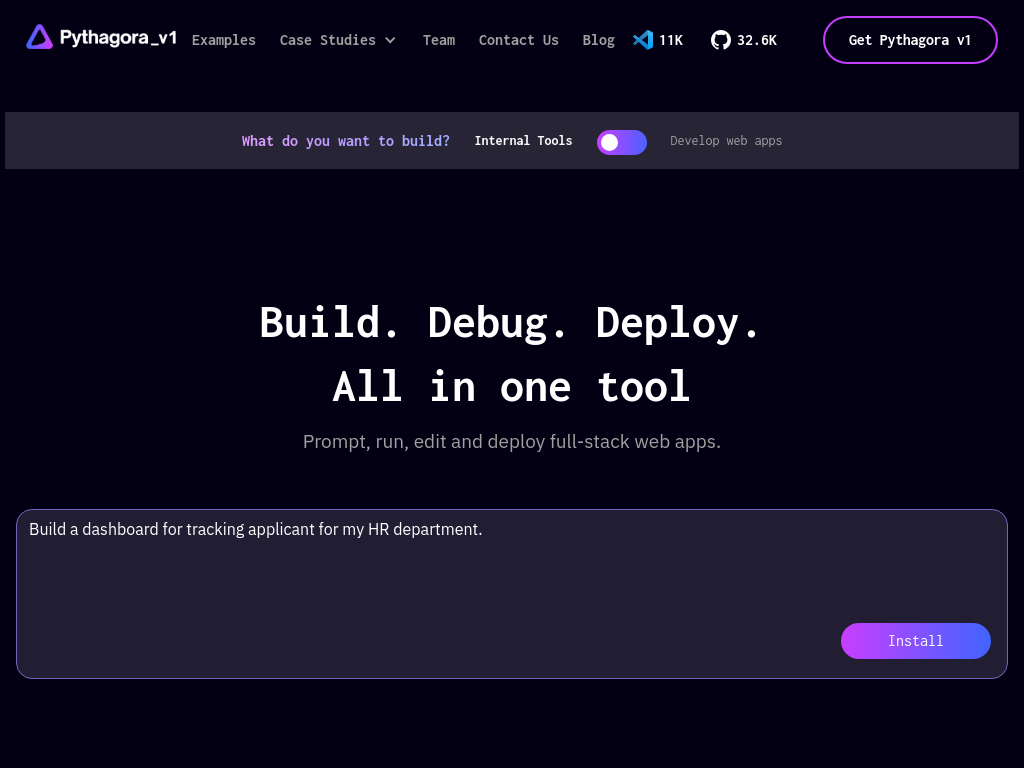Click the Pythagora triangle logo icon
1024x768 pixels.
39,38
